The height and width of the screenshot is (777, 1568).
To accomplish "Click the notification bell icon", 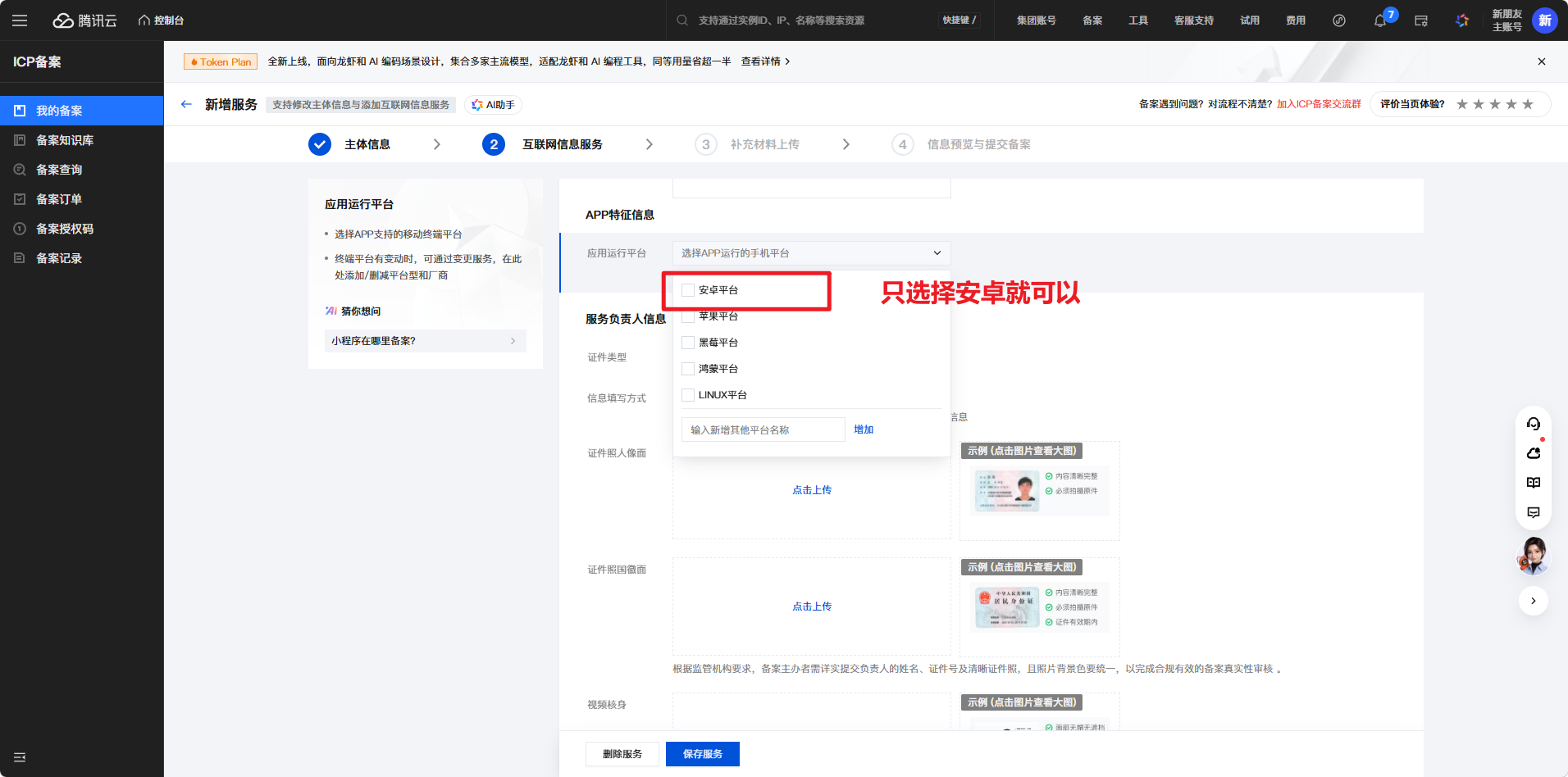I will tap(1380, 20).
